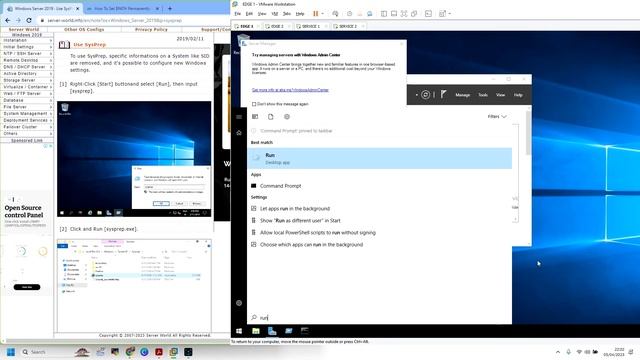Viewport: 640px width, 360px height.
Task: Click the VMware pause VM icon
Action: 316,13
